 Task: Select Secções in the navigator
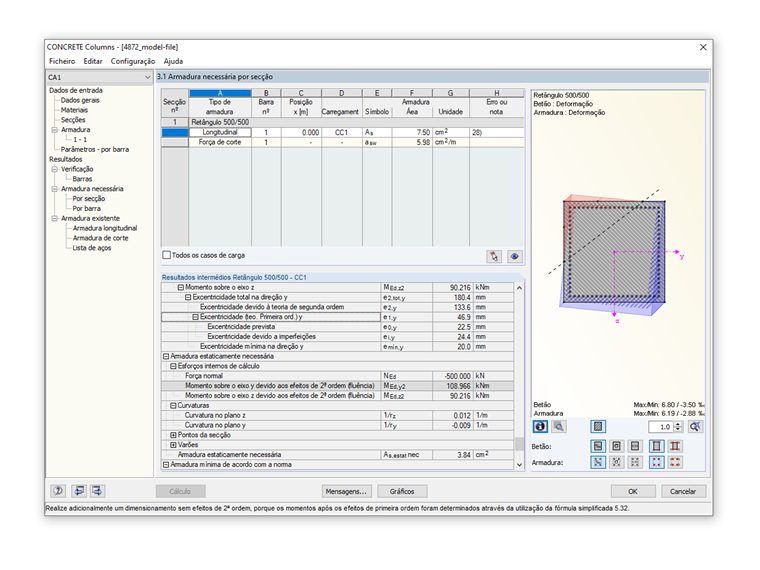(x=73, y=120)
